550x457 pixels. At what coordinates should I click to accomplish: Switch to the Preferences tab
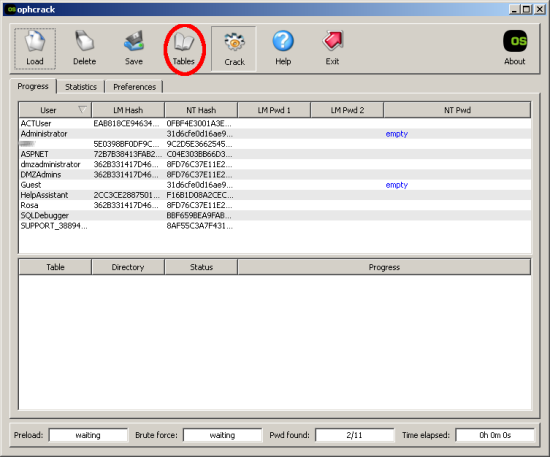tap(134, 87)
